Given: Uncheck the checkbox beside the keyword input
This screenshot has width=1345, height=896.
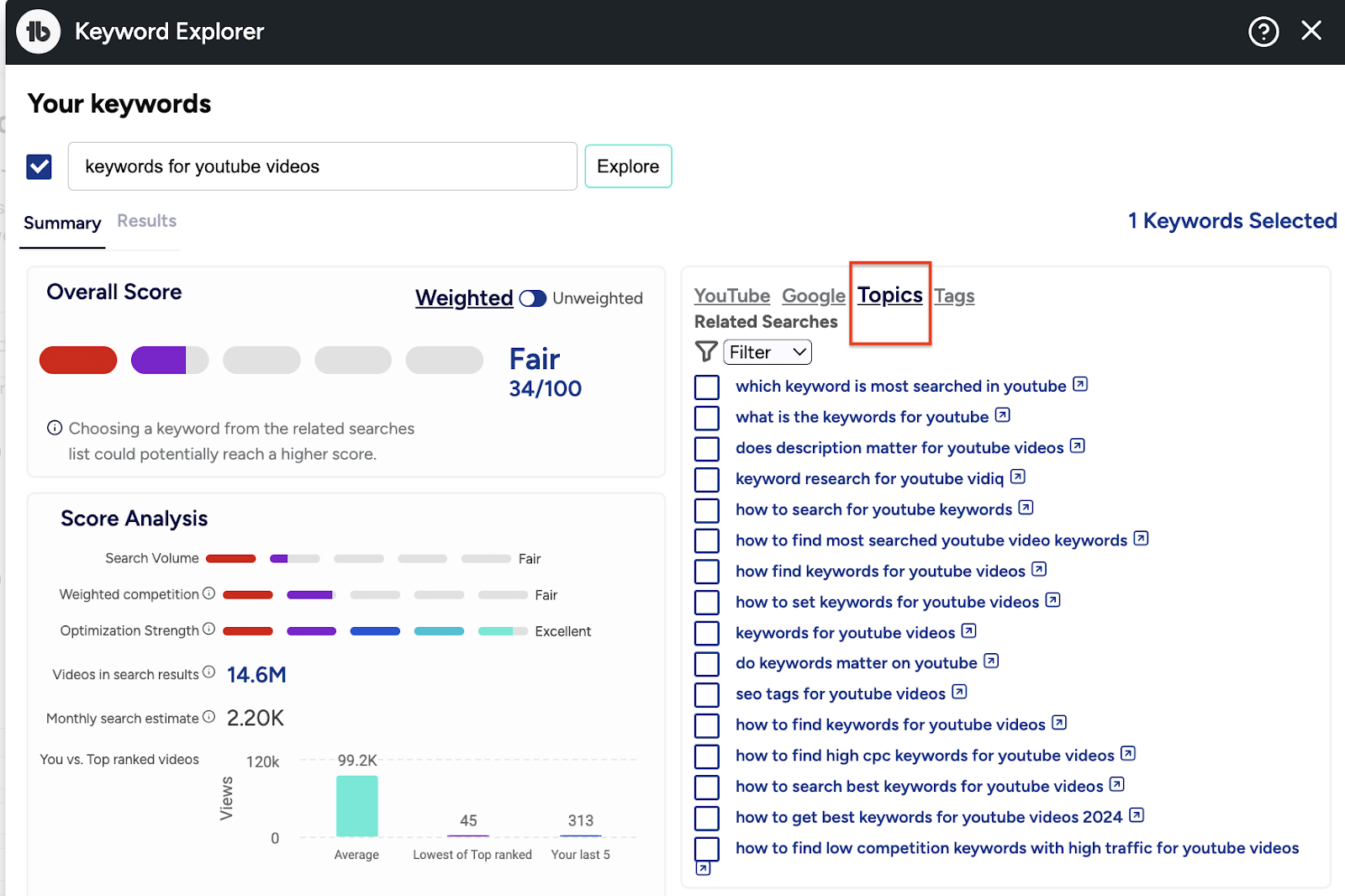Looking at the screenshot, I should click(40, 166).
